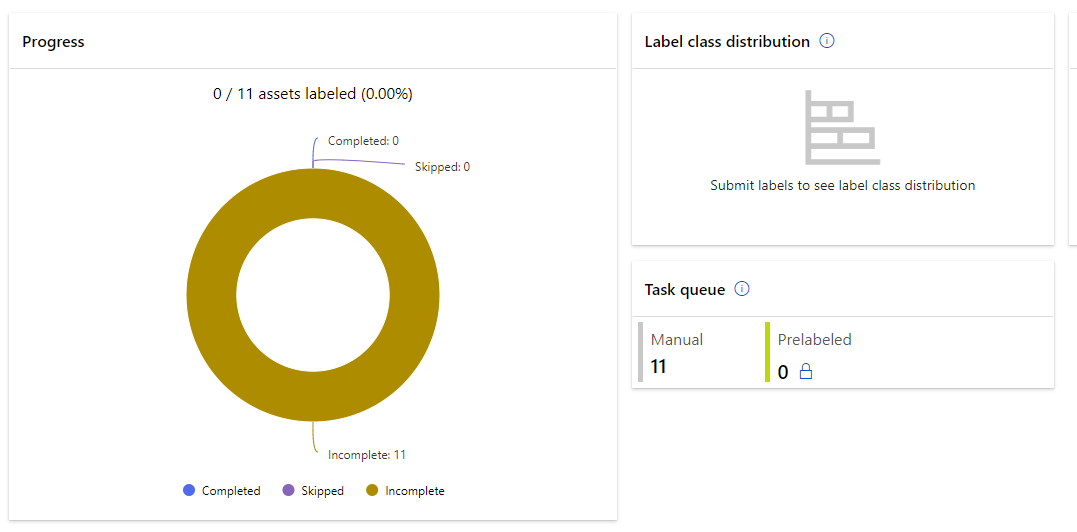The height and width of the screenshot is (532, 1077).
Task: Click the purple Skipped legend dot
Action: (288, 490)
